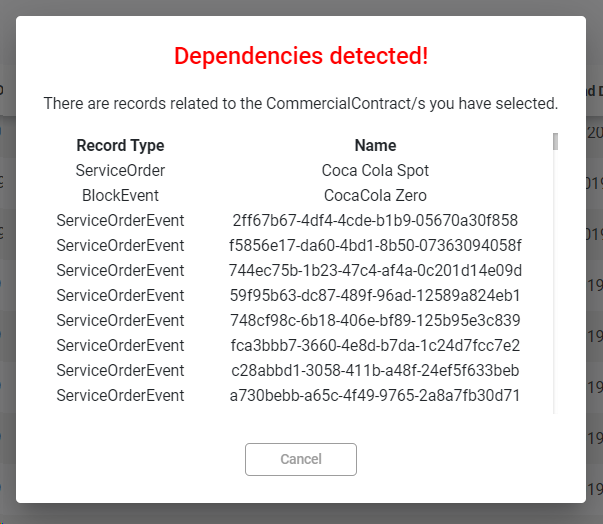Select the Coca Cola Spot record name
This screenshot has height=524, width=603.
click(375, 170)
